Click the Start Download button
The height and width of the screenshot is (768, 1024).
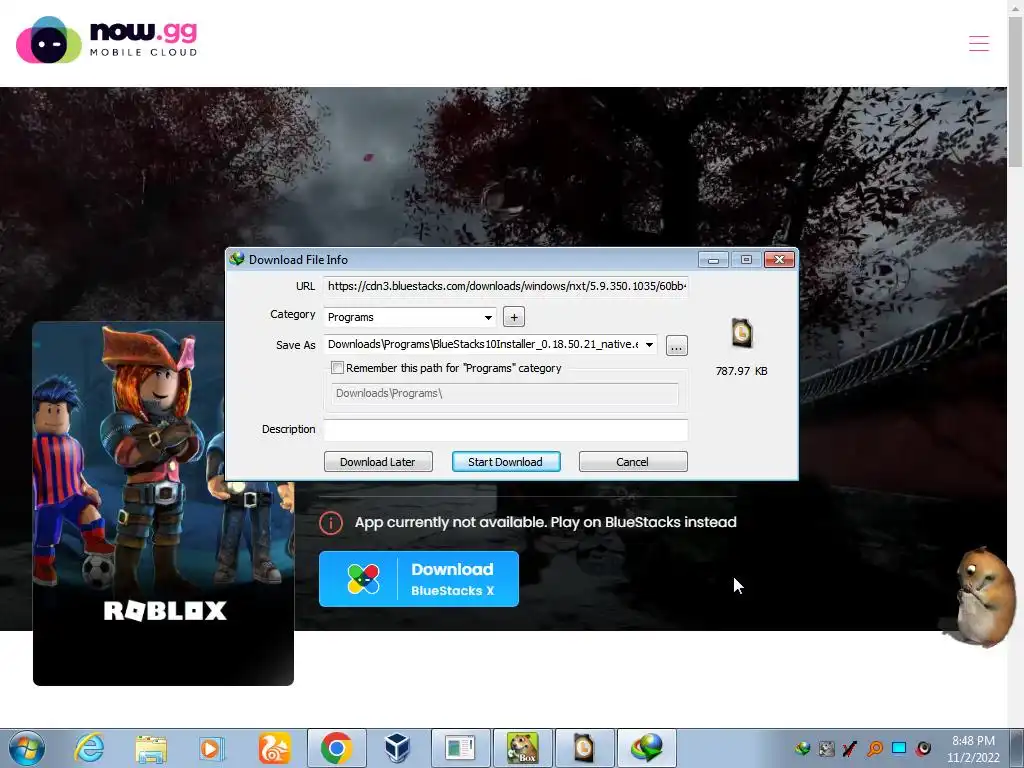point(506,462)
